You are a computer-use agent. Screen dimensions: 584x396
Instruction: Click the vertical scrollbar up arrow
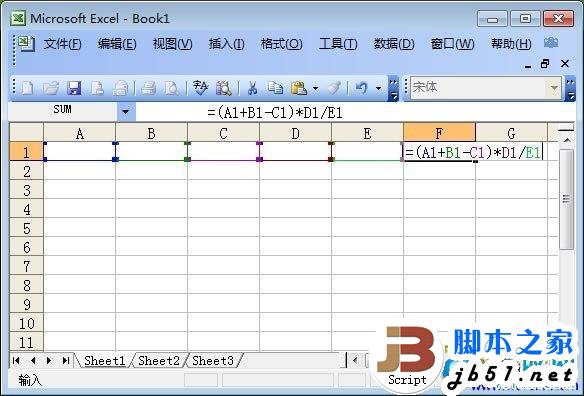tap(567, 140)
